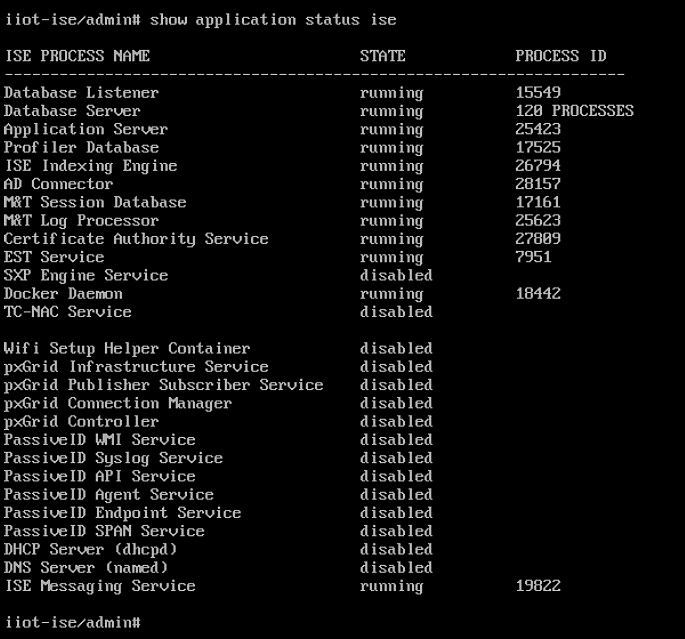
Task: Click the 'STATE' column header
Action: pyautogui.click(x=383, y=56)
